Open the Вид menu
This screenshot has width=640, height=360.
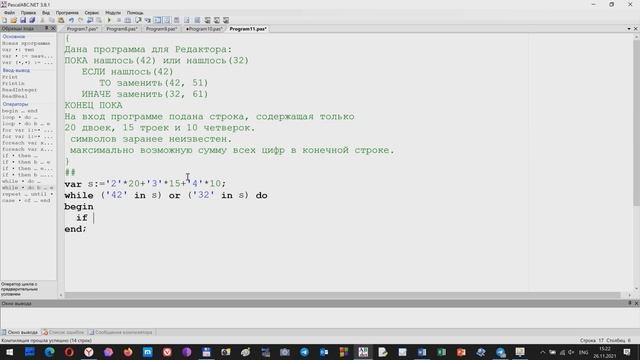(46, 13)
